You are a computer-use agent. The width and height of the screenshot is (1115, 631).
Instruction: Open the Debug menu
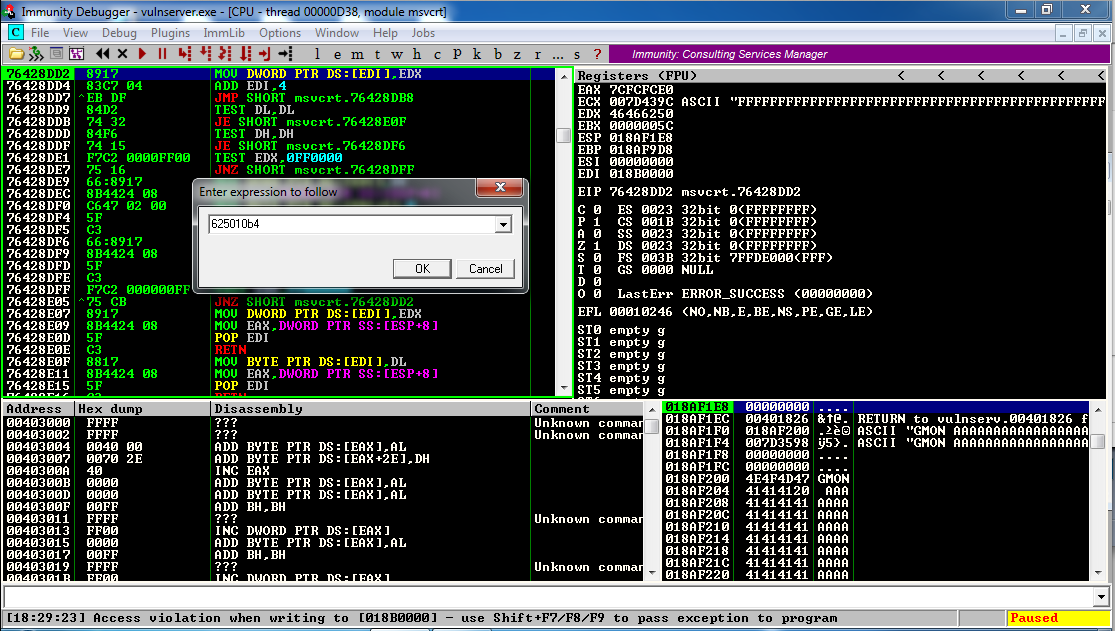[119, 33]
